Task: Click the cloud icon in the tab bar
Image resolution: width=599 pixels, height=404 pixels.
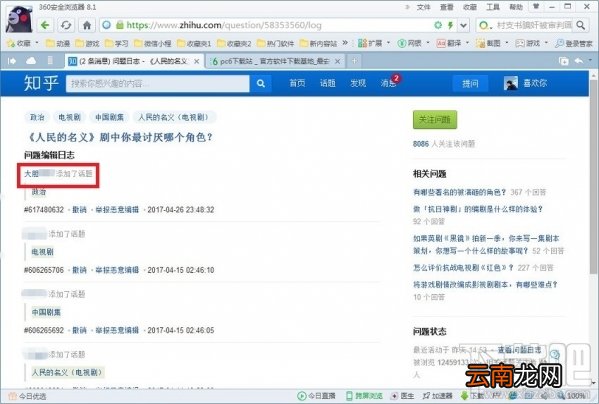Action: click(31, 61)
